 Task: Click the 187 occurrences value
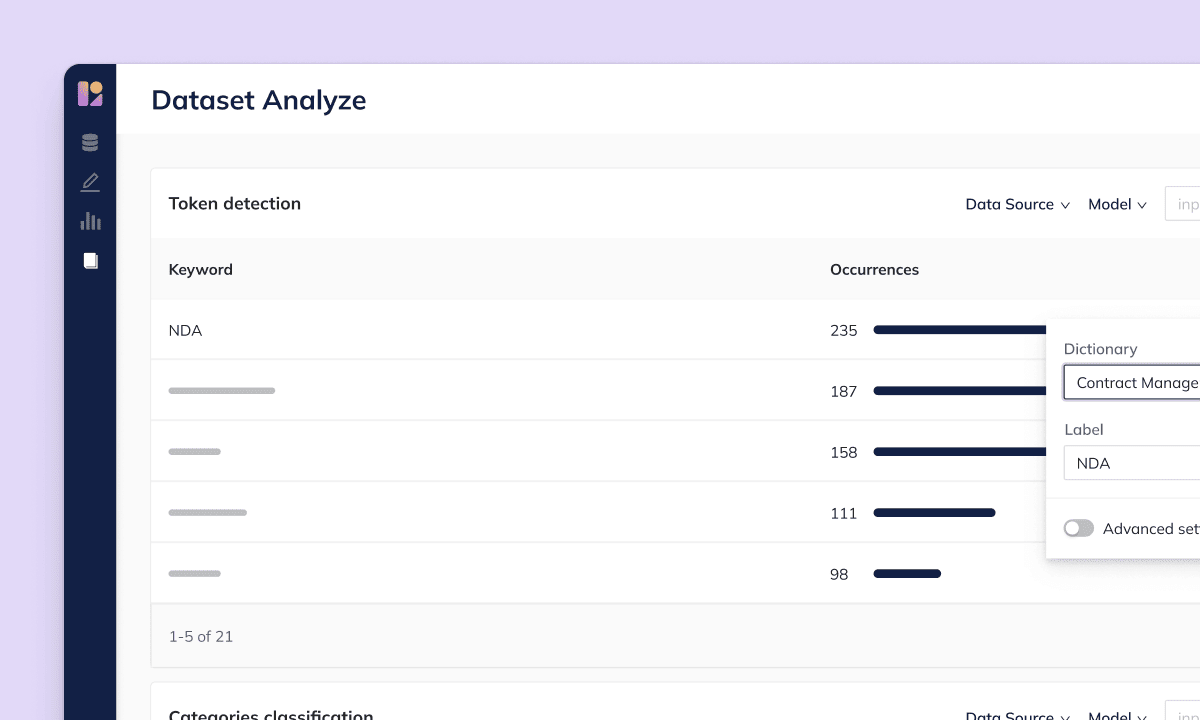(844, 391)
